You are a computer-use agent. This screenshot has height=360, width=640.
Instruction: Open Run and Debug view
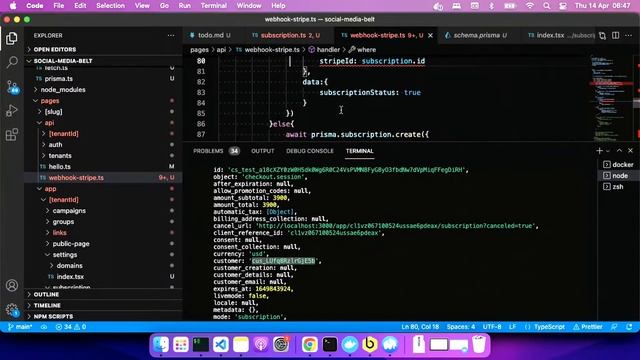12,110
